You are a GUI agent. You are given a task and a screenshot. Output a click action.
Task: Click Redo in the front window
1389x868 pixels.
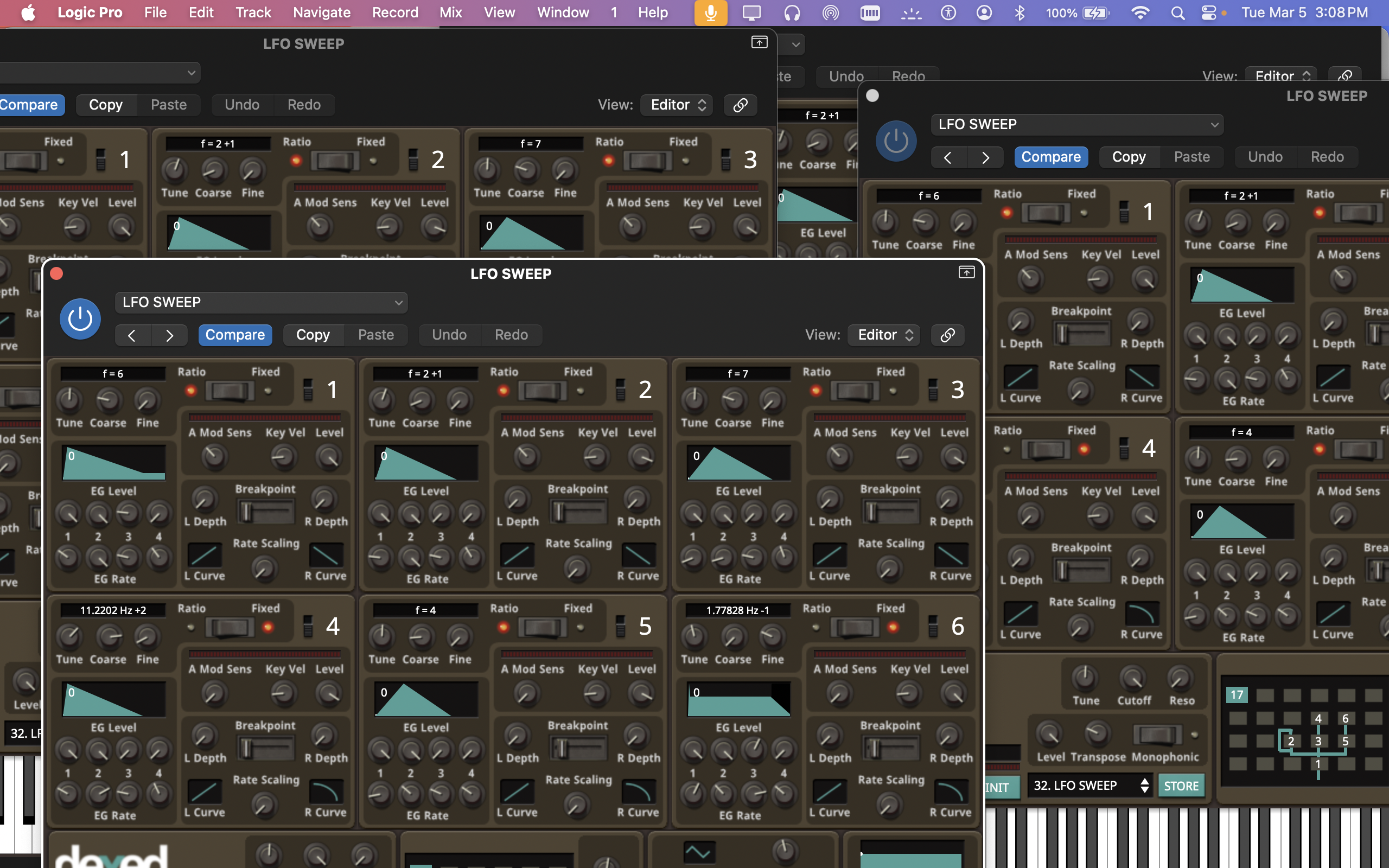coord(512,335)
